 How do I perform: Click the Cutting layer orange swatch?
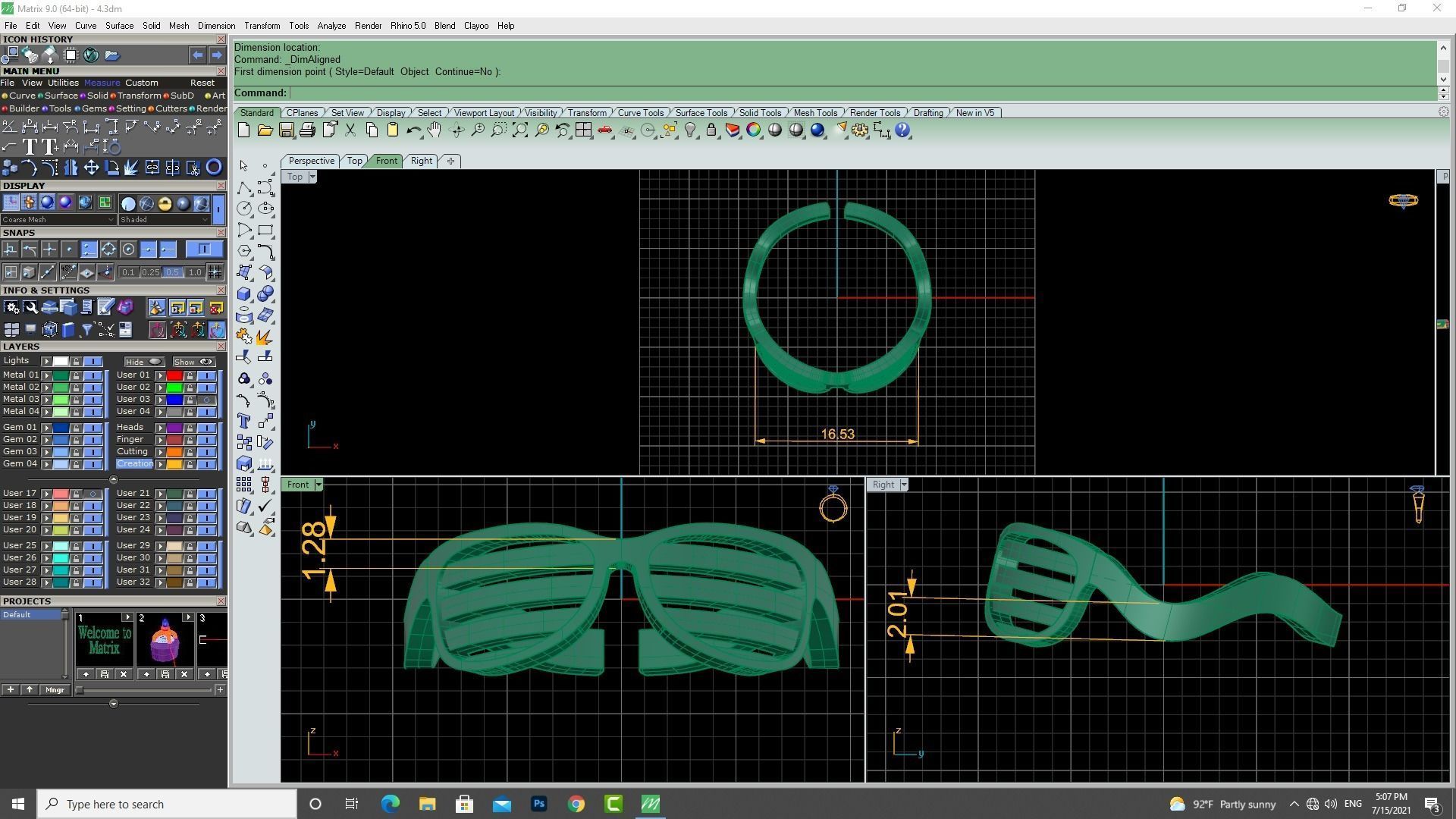click(x=174, y=452)
